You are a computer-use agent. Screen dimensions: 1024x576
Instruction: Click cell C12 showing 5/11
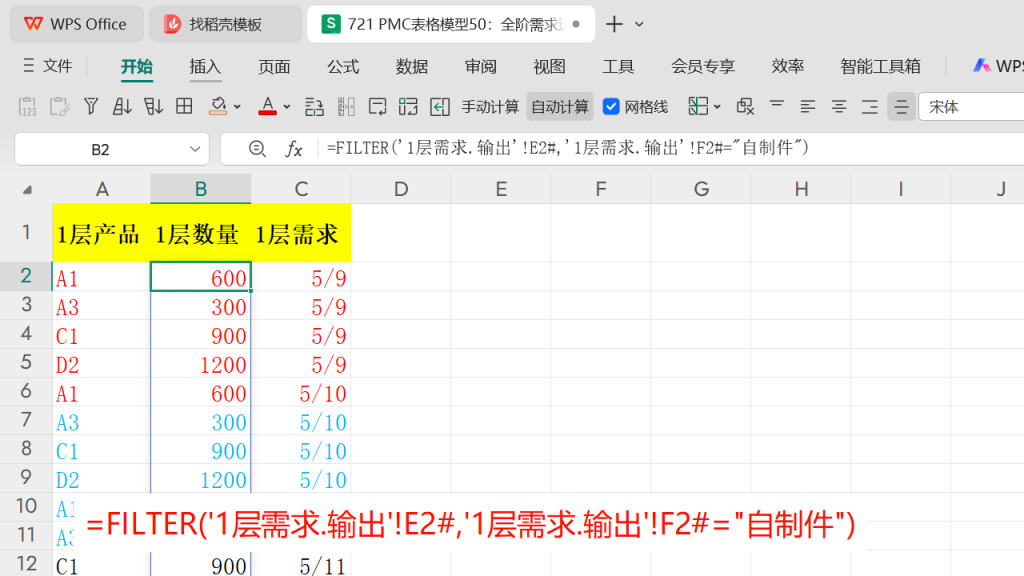[x=301, y=565]
